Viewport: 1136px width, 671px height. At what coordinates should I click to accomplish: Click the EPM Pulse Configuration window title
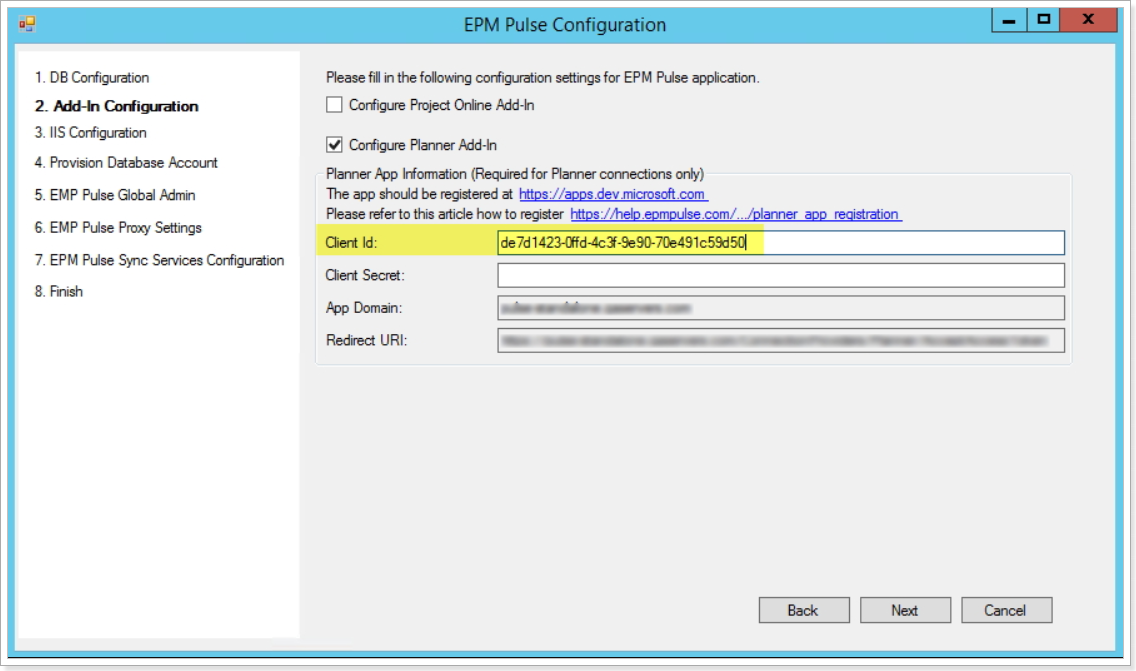point(565,25)
